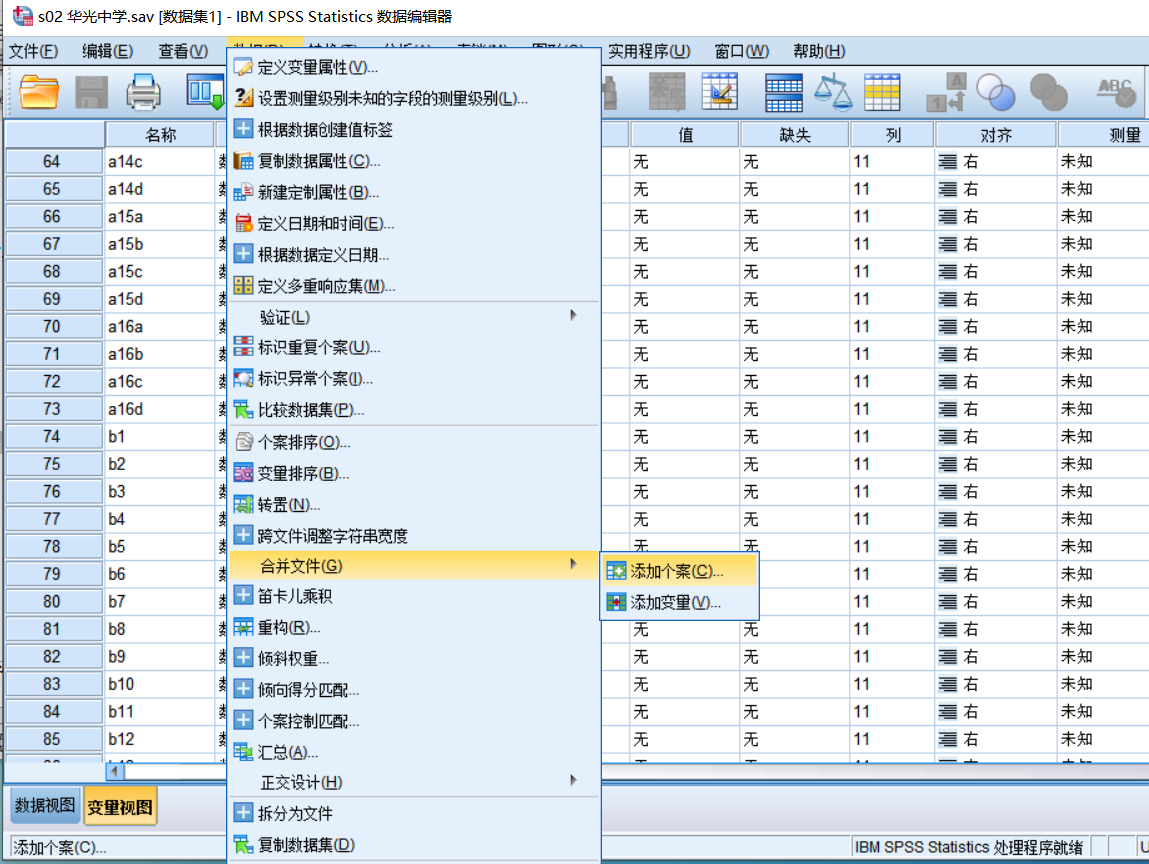Click the chart editor toolbar icon
The width and height of the screenshot is (1149, 864).
click(720, 92)
